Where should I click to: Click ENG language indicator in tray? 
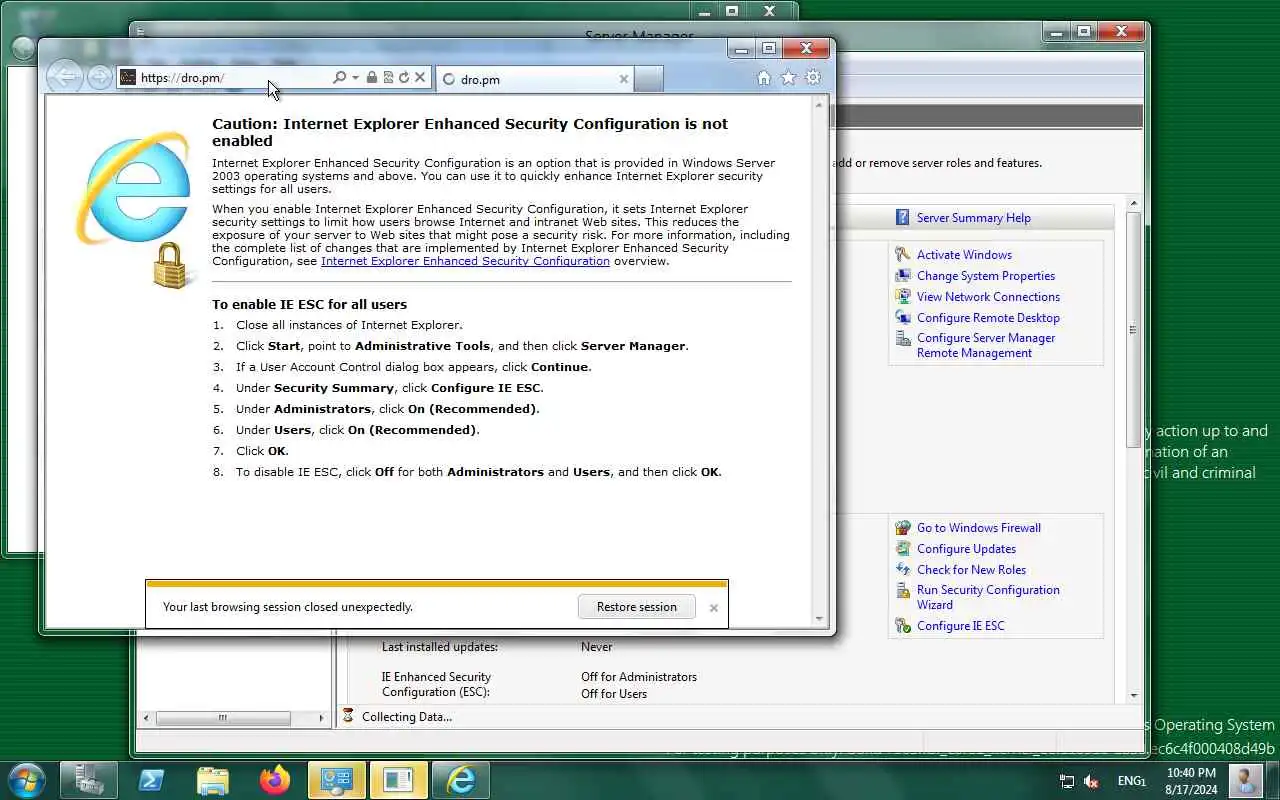coord(1131,781)
